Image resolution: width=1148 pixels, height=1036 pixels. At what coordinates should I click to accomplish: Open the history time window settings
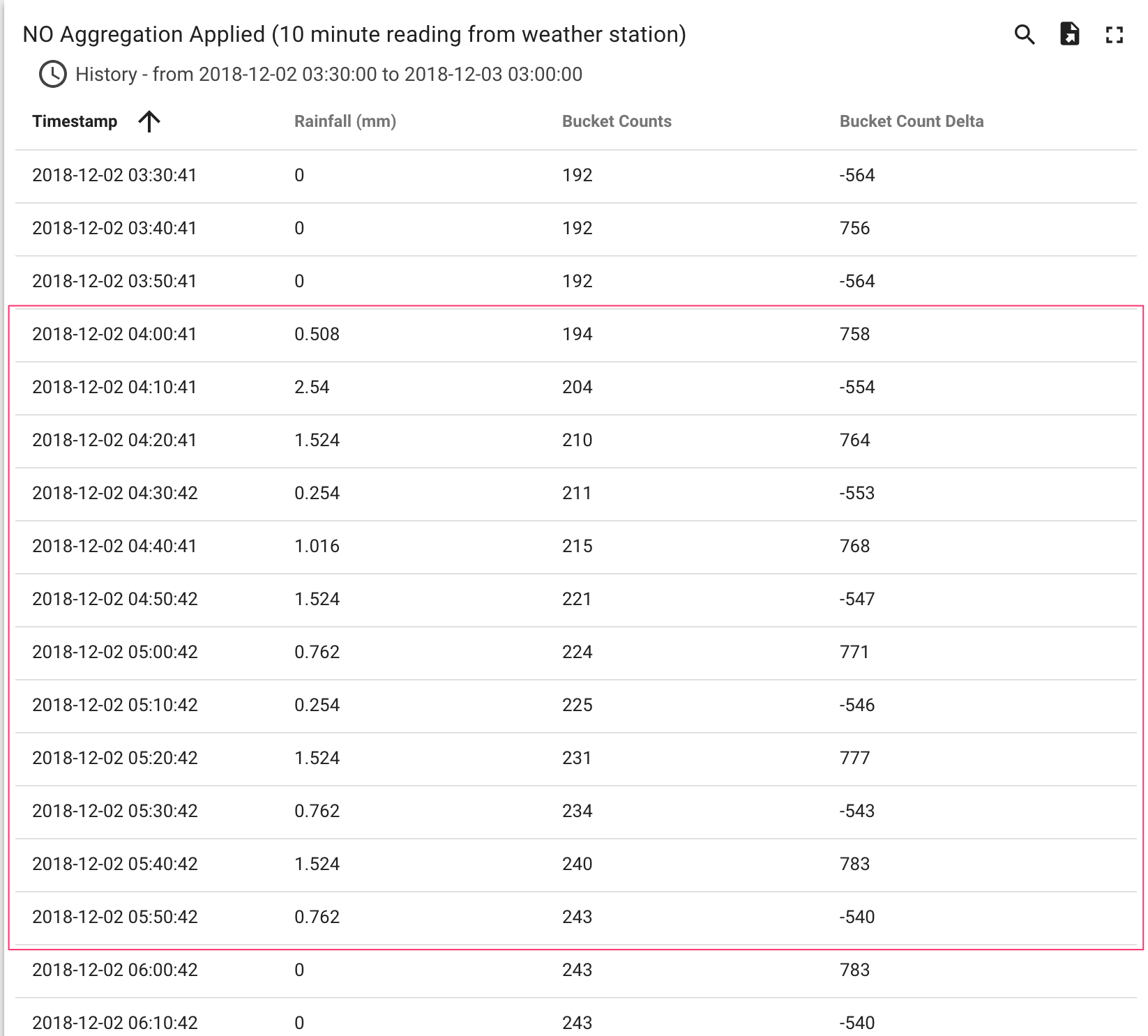(x=52, y=73)
